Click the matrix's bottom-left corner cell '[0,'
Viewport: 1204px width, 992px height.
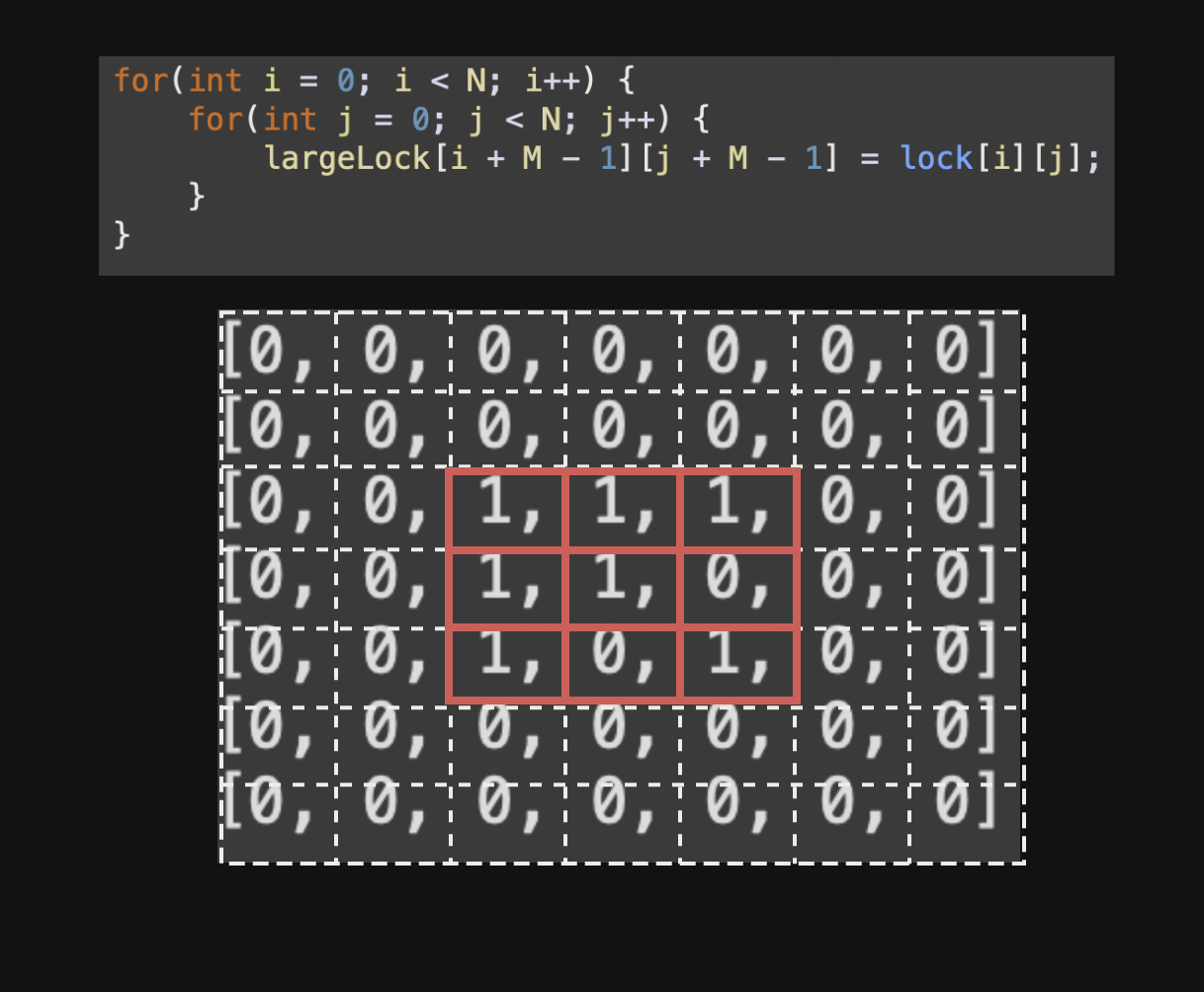(278, 823)
